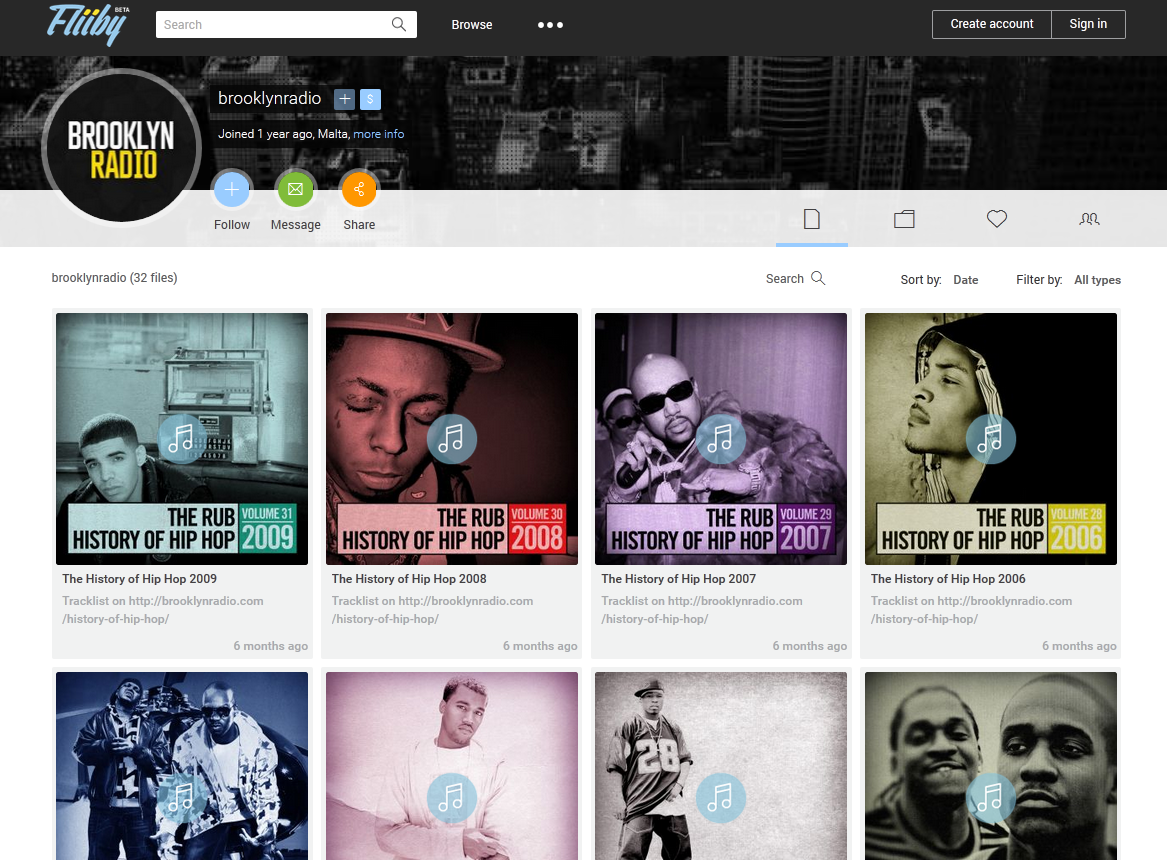1167x860 pixels.
Task: Open the Volume 28 2006 cover thumbnail
Action: pyautogui.click(x=991, y=439)
